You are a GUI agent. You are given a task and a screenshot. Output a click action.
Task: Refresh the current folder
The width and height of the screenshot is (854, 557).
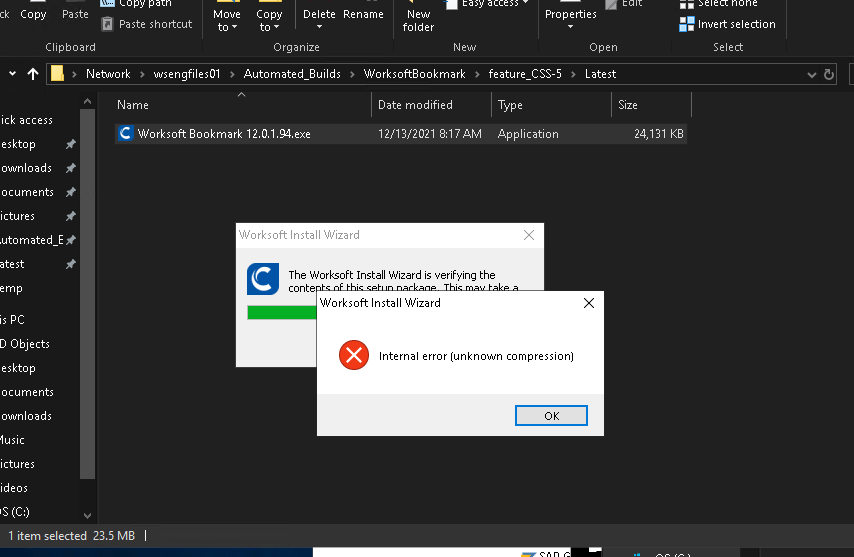click(829, 75)
